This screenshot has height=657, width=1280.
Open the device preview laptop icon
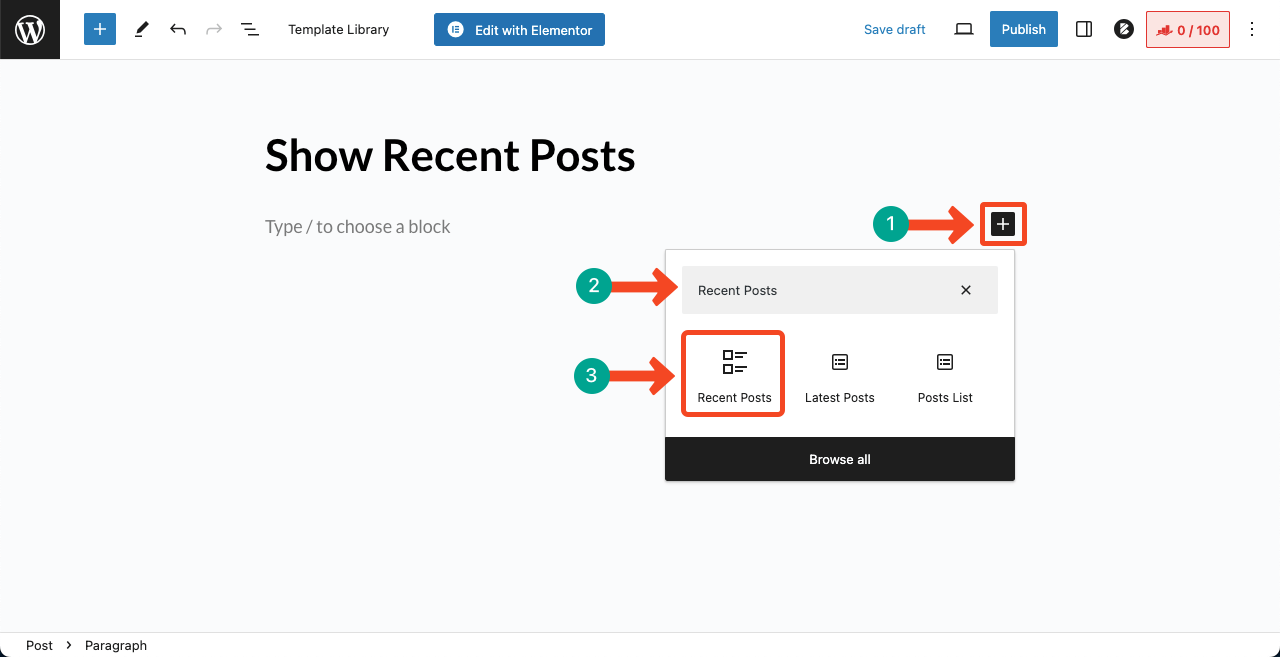tap(964, 30)
